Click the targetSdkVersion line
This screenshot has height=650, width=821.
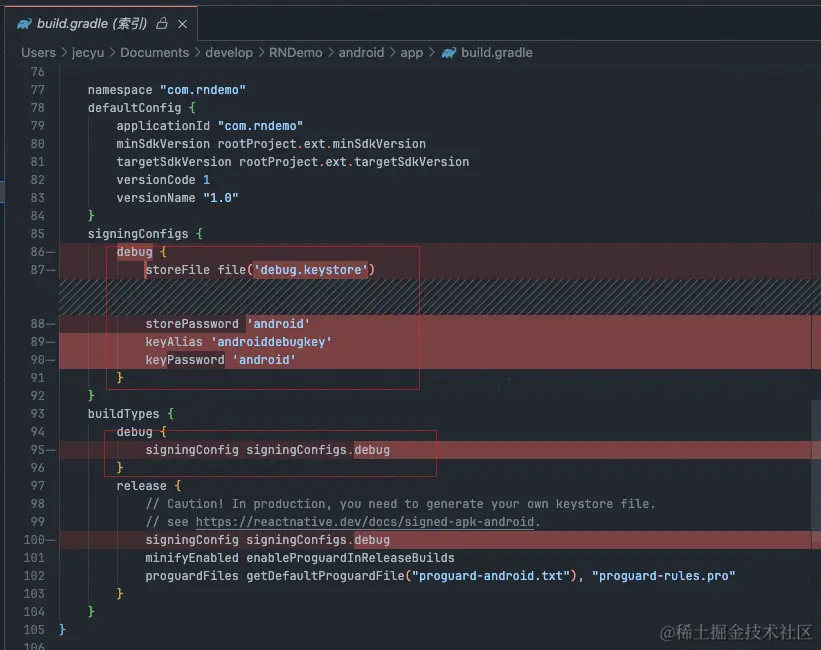point(293,162)
